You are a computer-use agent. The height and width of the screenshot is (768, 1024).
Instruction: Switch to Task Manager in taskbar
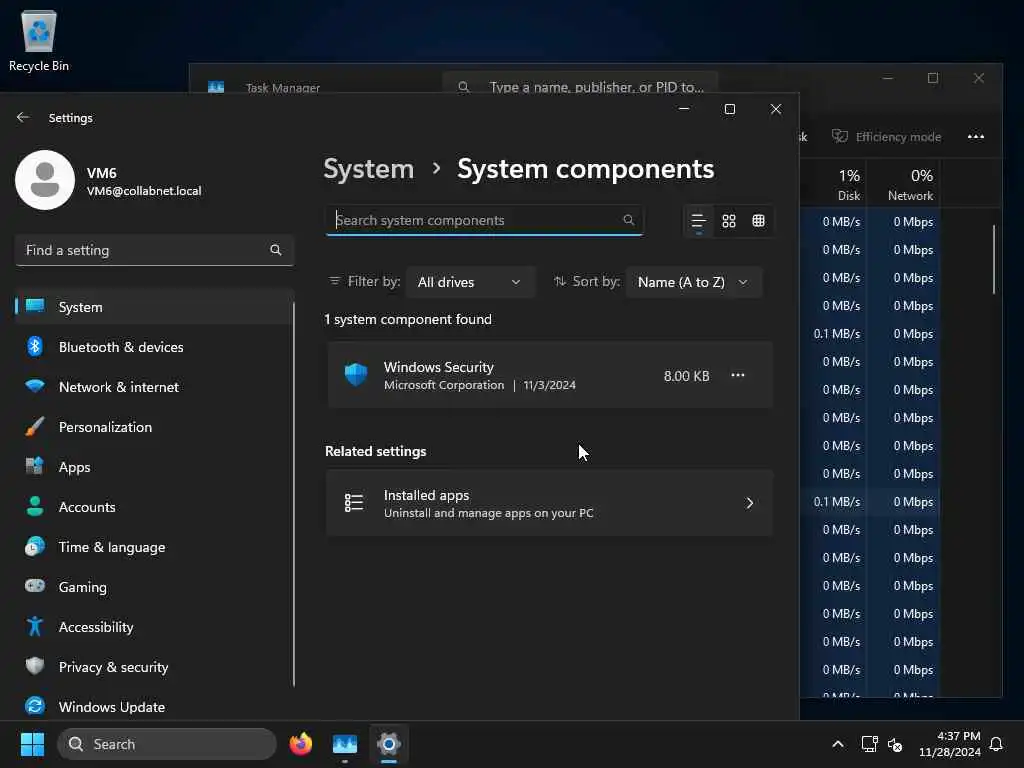[x=345, y=744]
